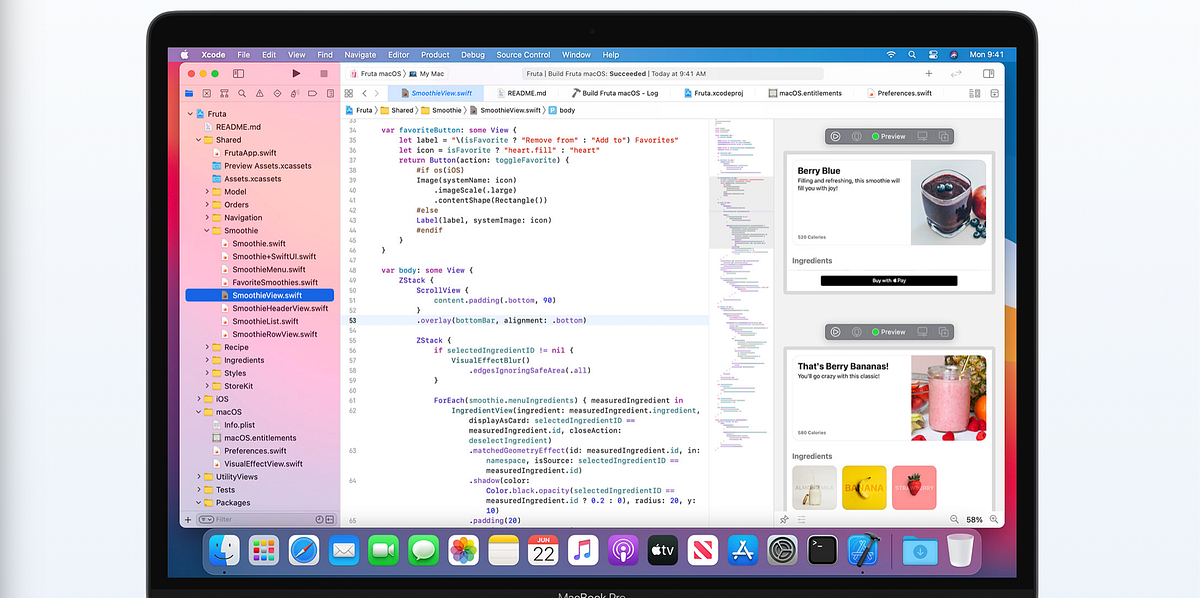Click the Live Preview play icon above Berry Blue
This screenshot has width=1200, height=598.
click(836, 136)
